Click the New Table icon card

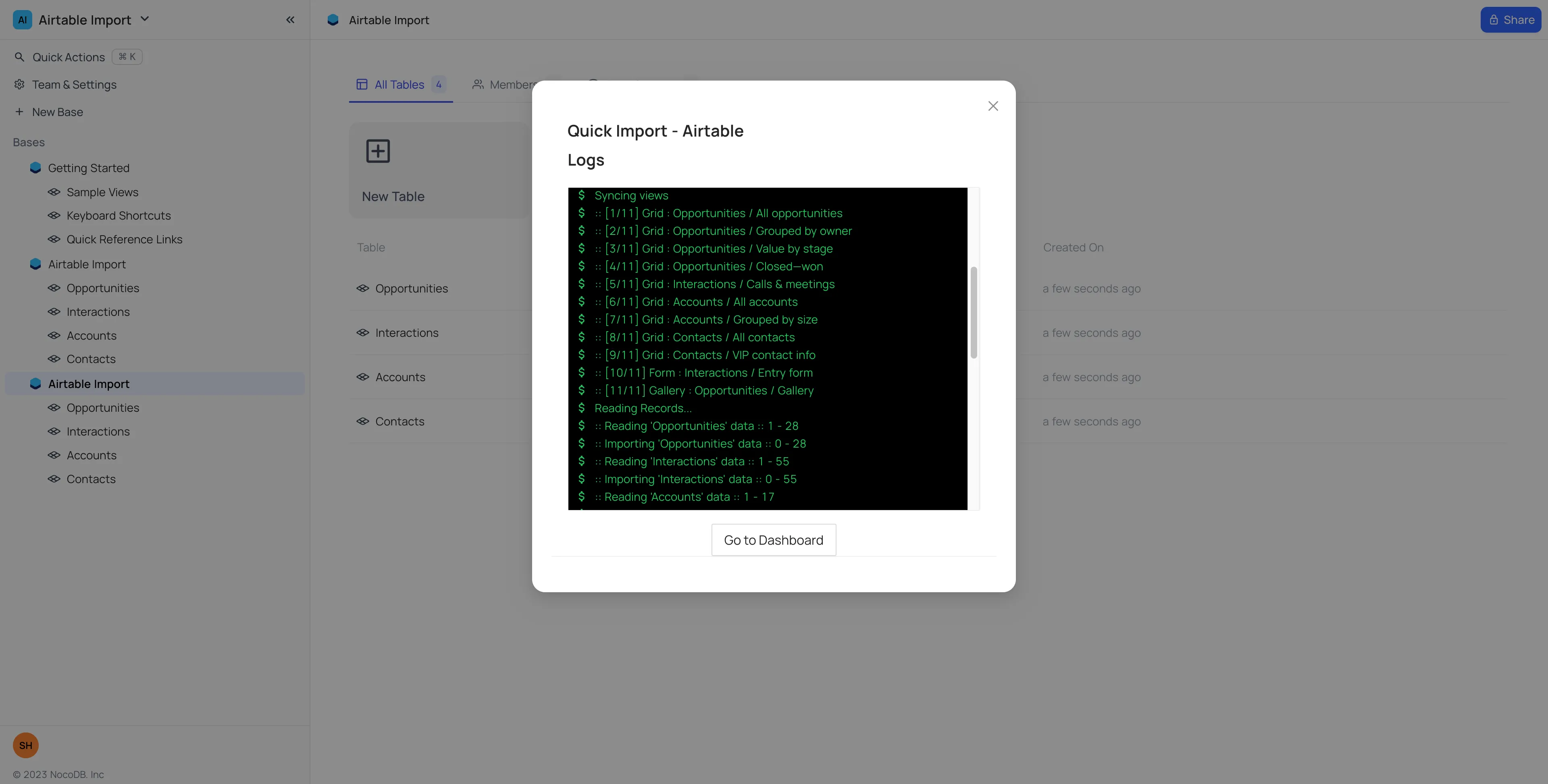tap(378, 151)
